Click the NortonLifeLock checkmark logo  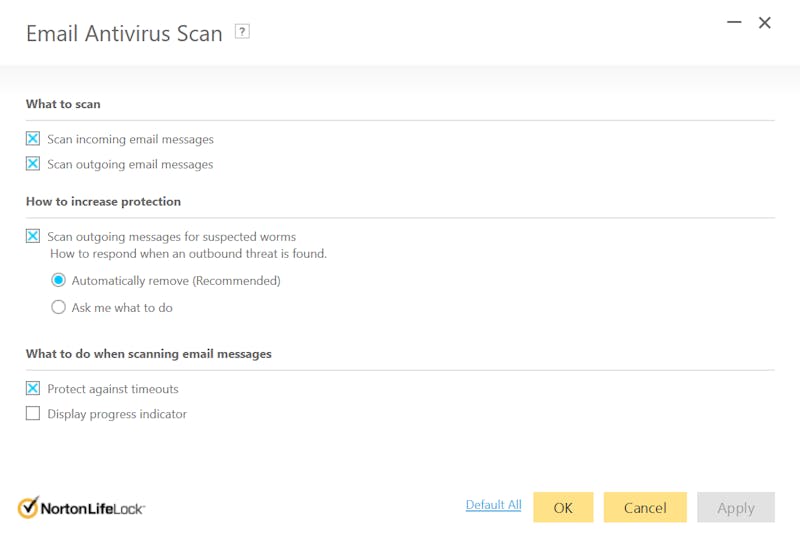click(29, 507)
